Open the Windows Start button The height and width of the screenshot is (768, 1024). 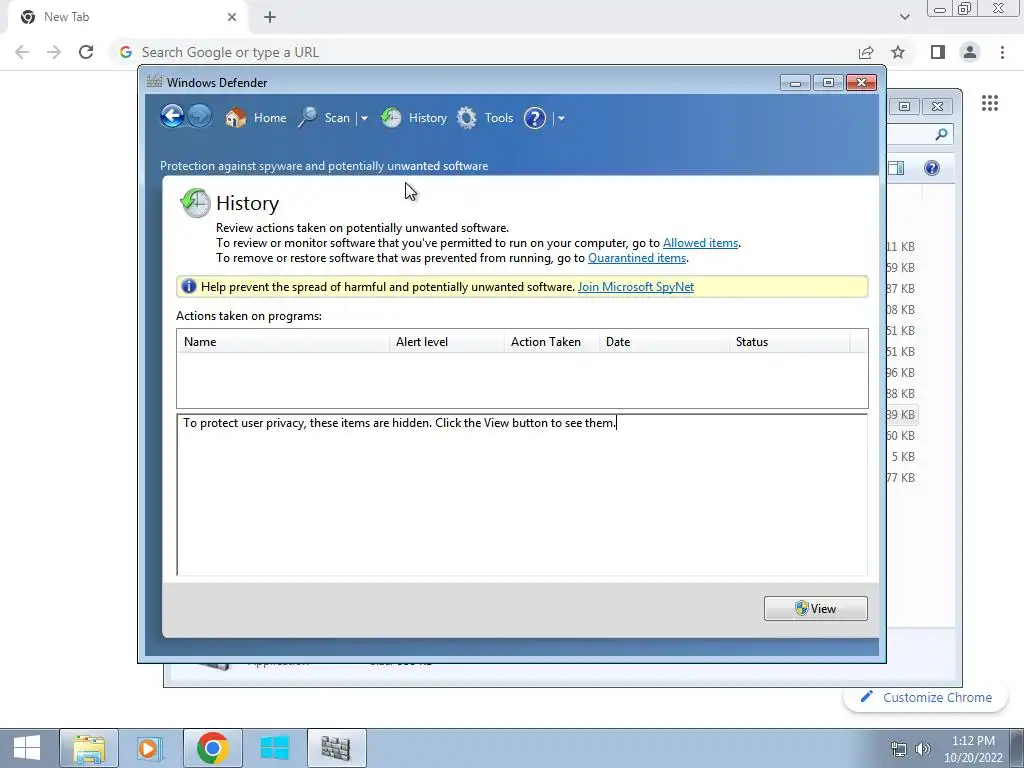[x=27, y=748]
